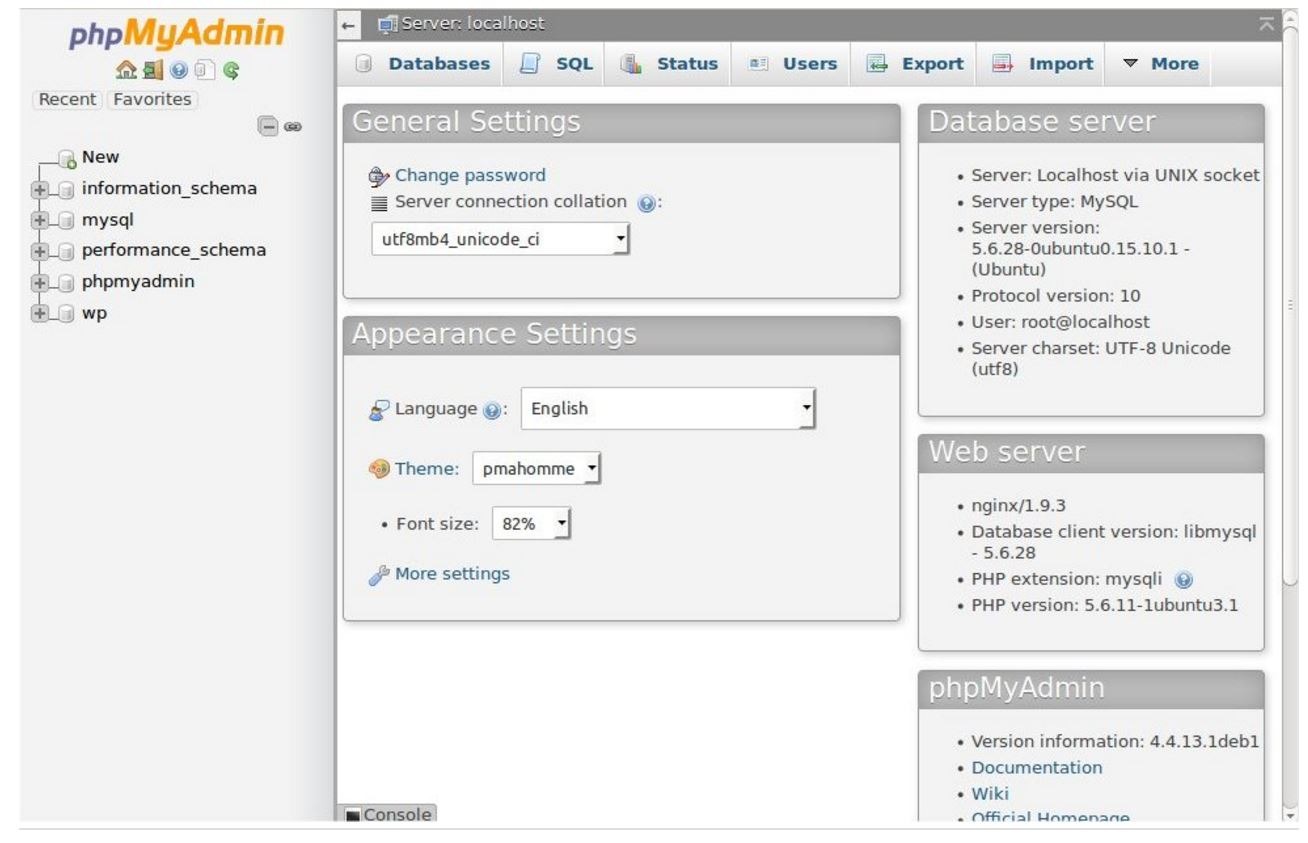Open the More settings link
Image resolution: width=1308 pixels, height=843 pixels.
point(452,574)
